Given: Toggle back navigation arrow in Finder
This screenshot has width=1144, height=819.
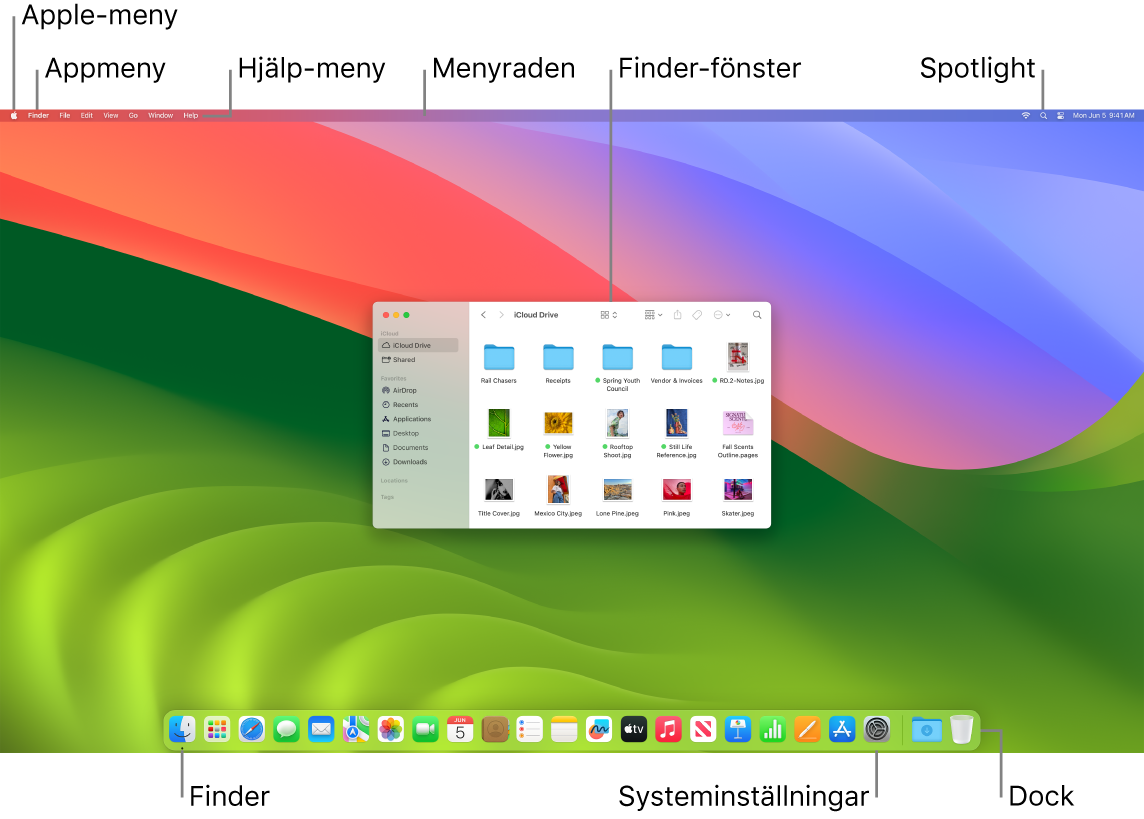Looking at the screenshot, I should pyautogui.click(x=483, y=314).
